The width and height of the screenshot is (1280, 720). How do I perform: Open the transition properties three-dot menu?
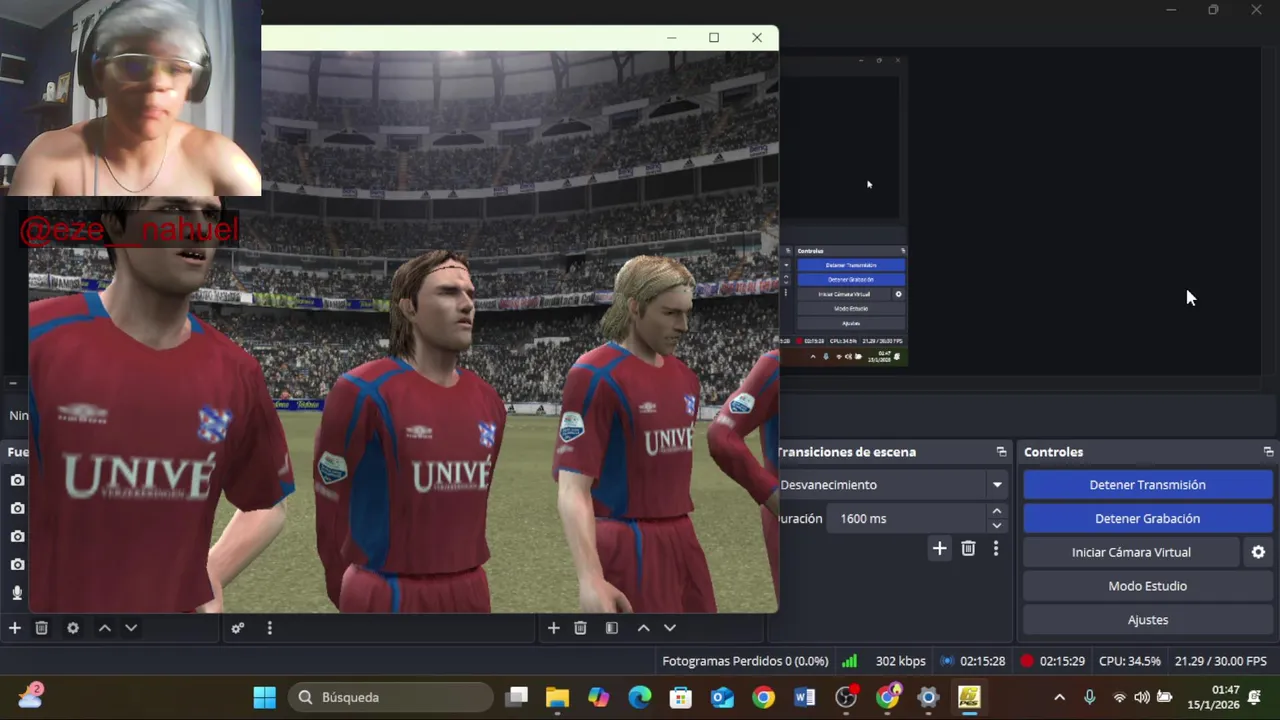point(995,548)
